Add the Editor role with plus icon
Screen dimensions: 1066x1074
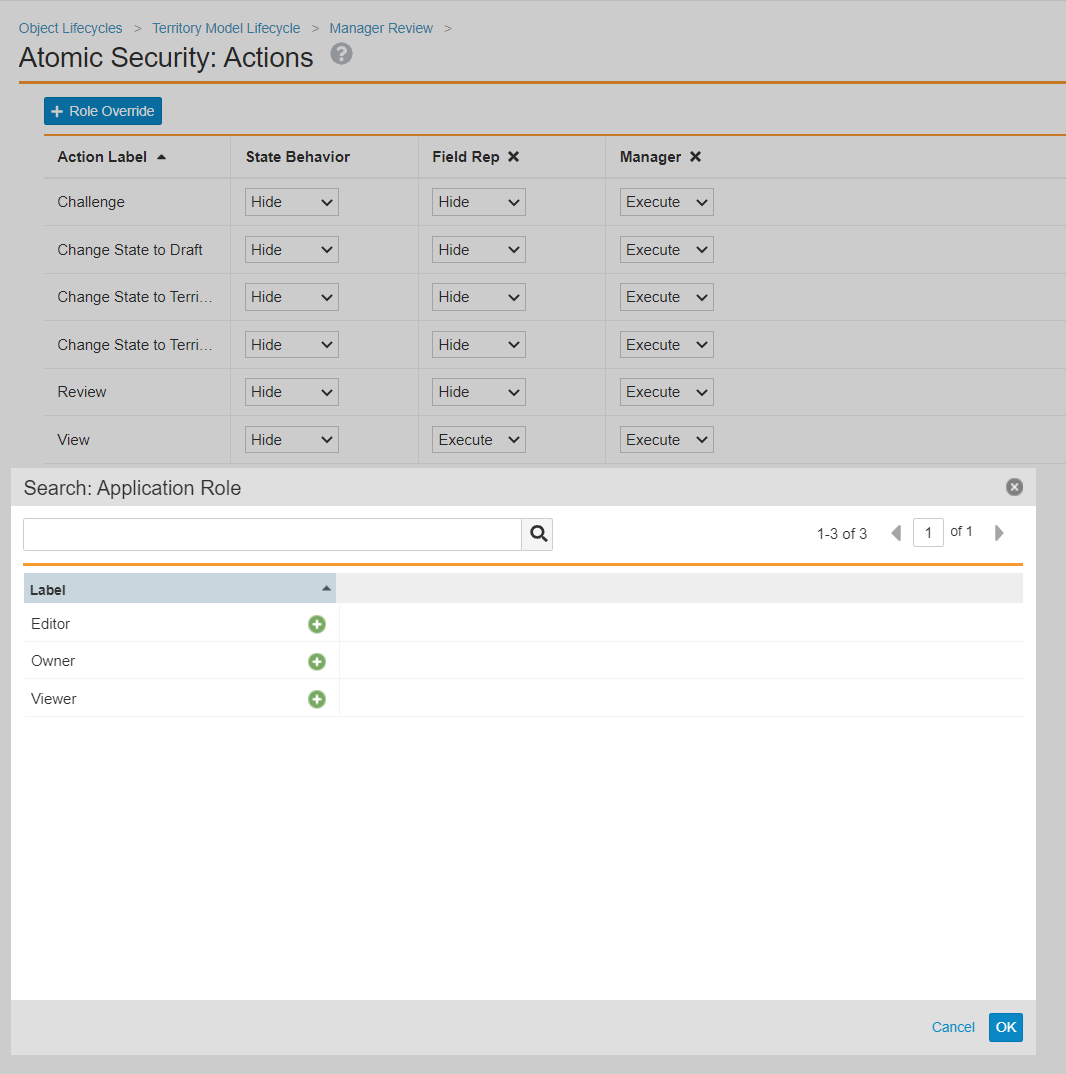(x=317, y=624)
